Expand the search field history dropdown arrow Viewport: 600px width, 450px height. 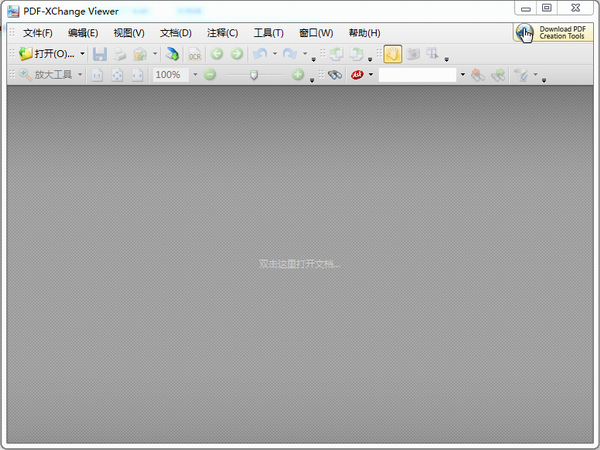[463, 74]
